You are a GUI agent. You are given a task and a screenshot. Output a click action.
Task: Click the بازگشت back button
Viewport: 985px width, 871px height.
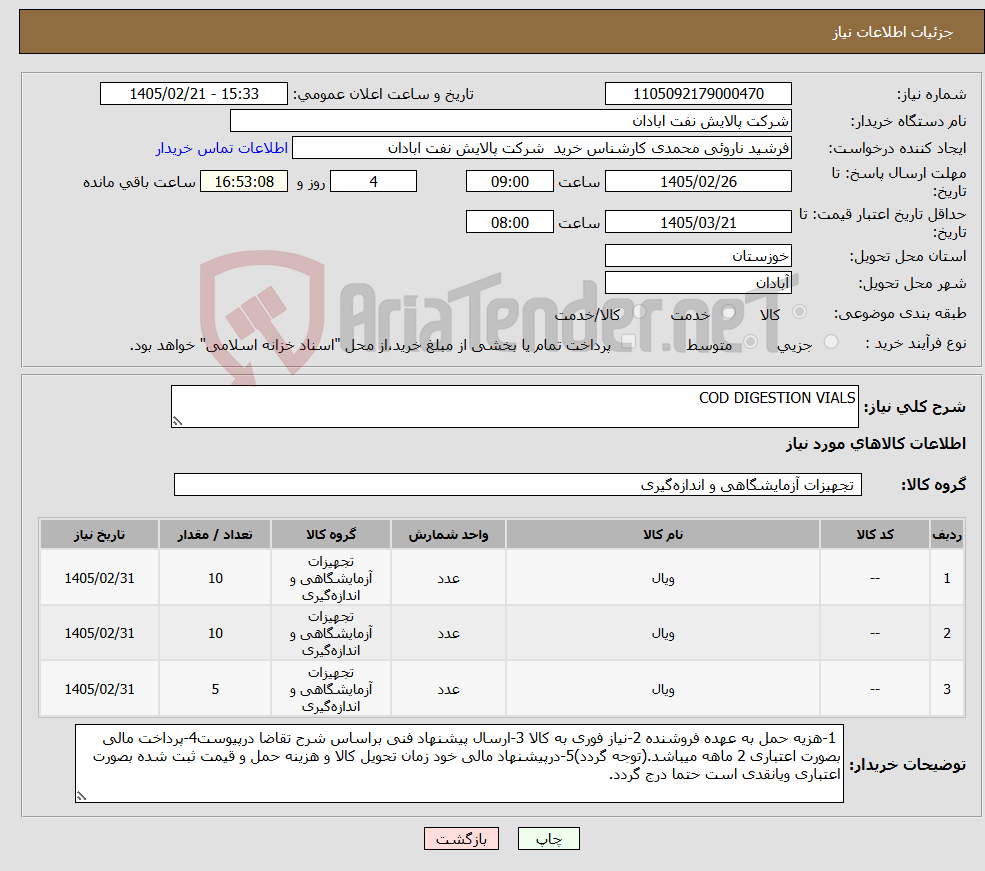[461, 839]
